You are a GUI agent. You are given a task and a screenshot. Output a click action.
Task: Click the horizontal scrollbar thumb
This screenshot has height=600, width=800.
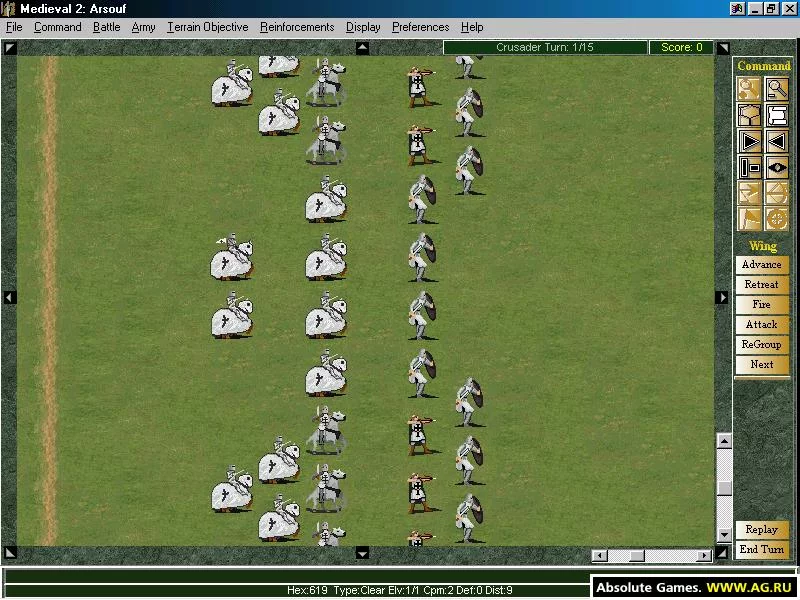(636, 555)
